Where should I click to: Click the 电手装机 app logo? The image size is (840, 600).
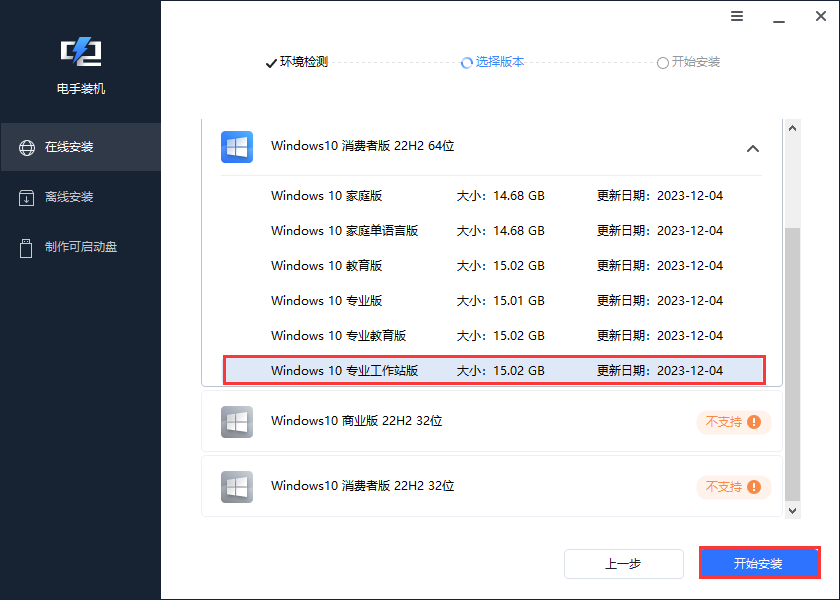(x=80, y=52)
